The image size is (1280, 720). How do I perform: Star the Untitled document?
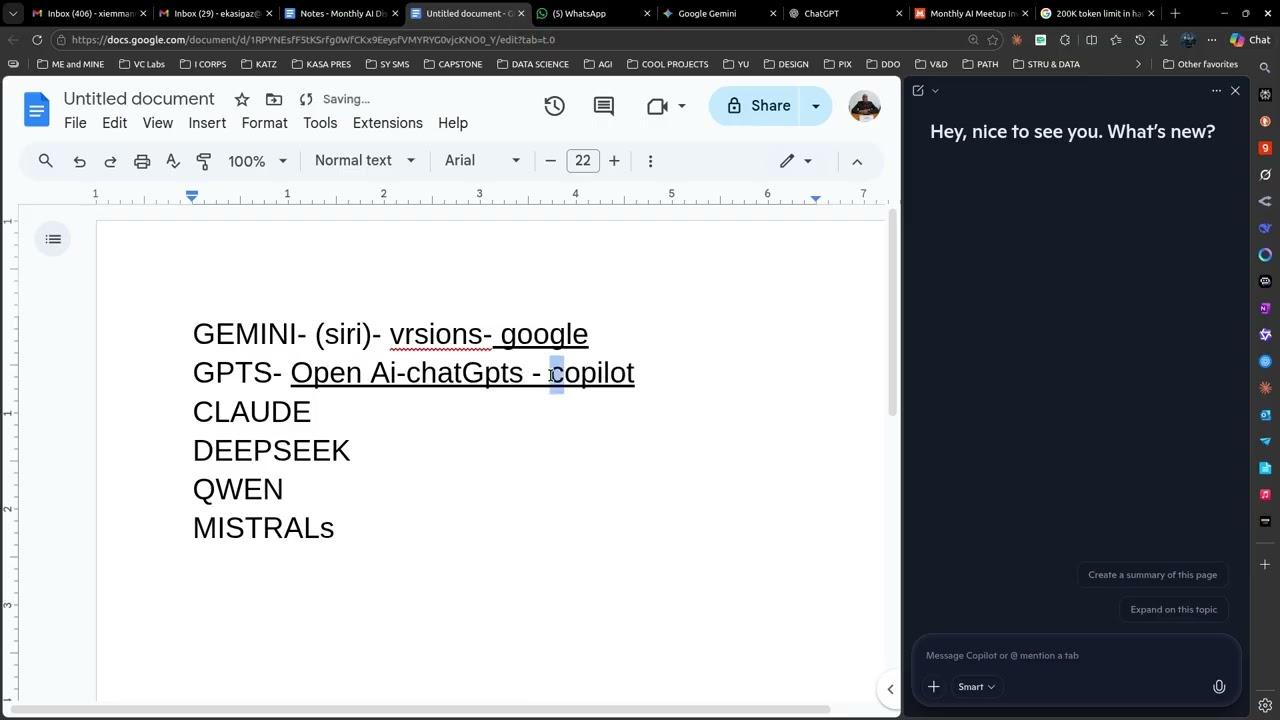(242, 99)
